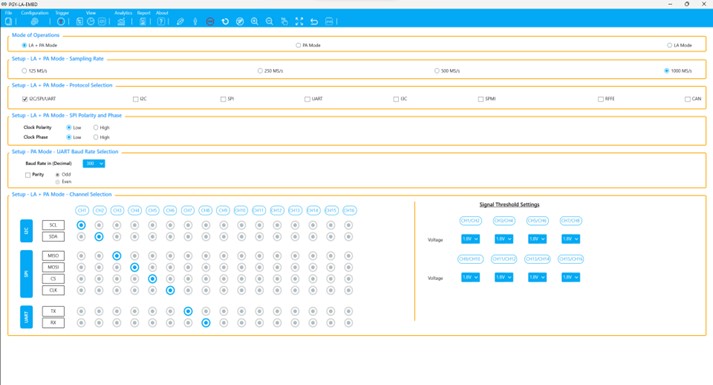Click the report document icon

(x=142, y=21)
